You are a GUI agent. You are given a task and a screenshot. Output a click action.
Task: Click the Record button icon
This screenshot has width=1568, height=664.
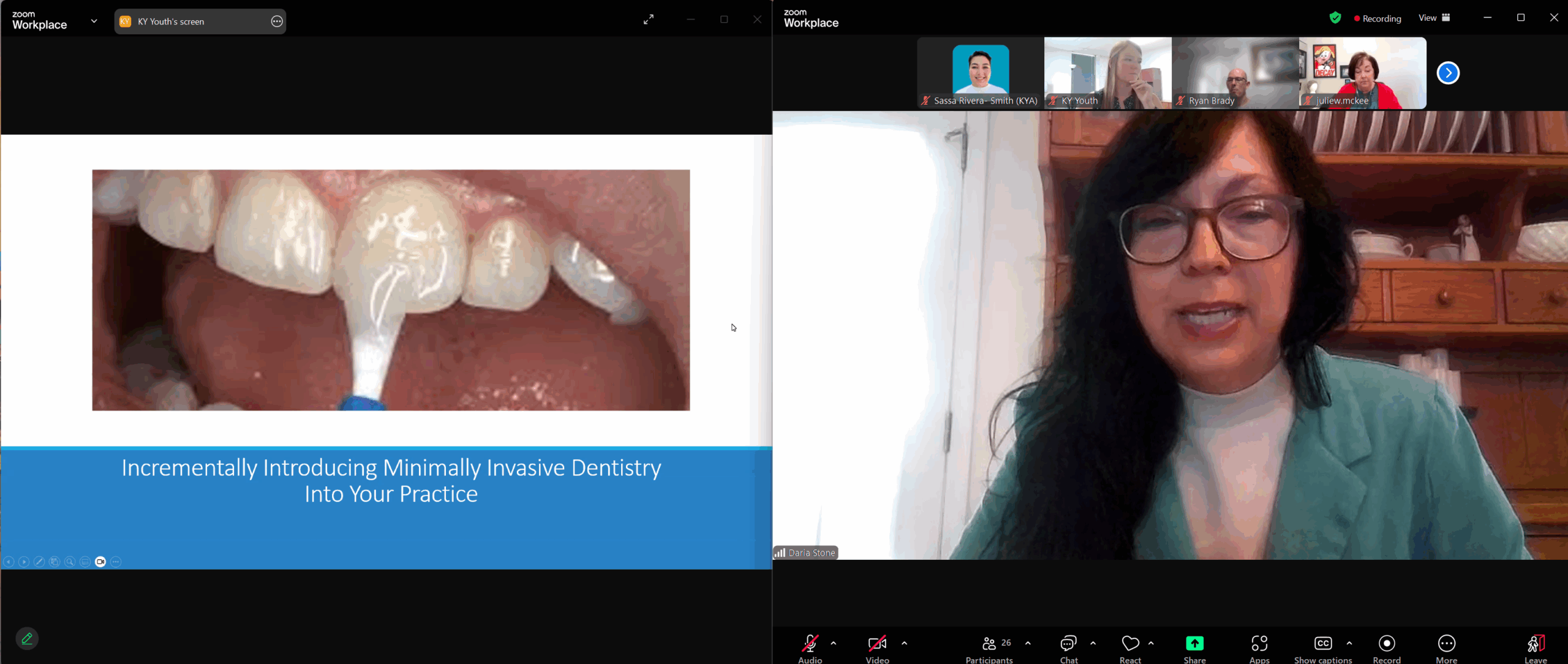[x=1387, y=643]
